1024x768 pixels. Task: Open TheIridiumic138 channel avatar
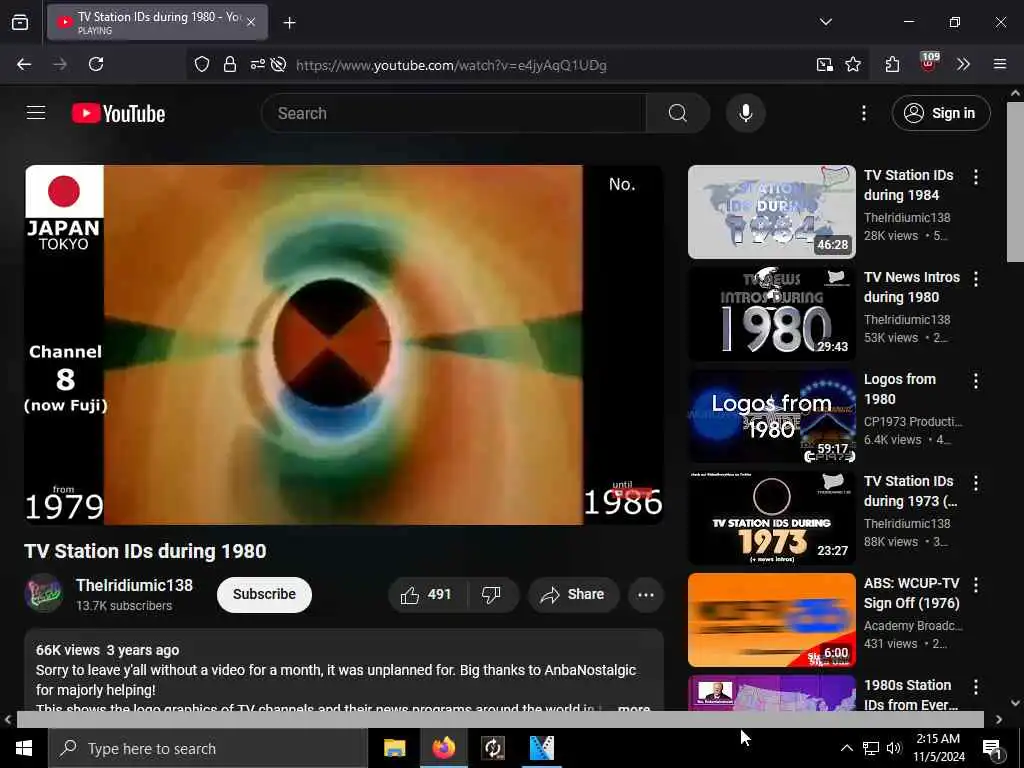point(44,594)
